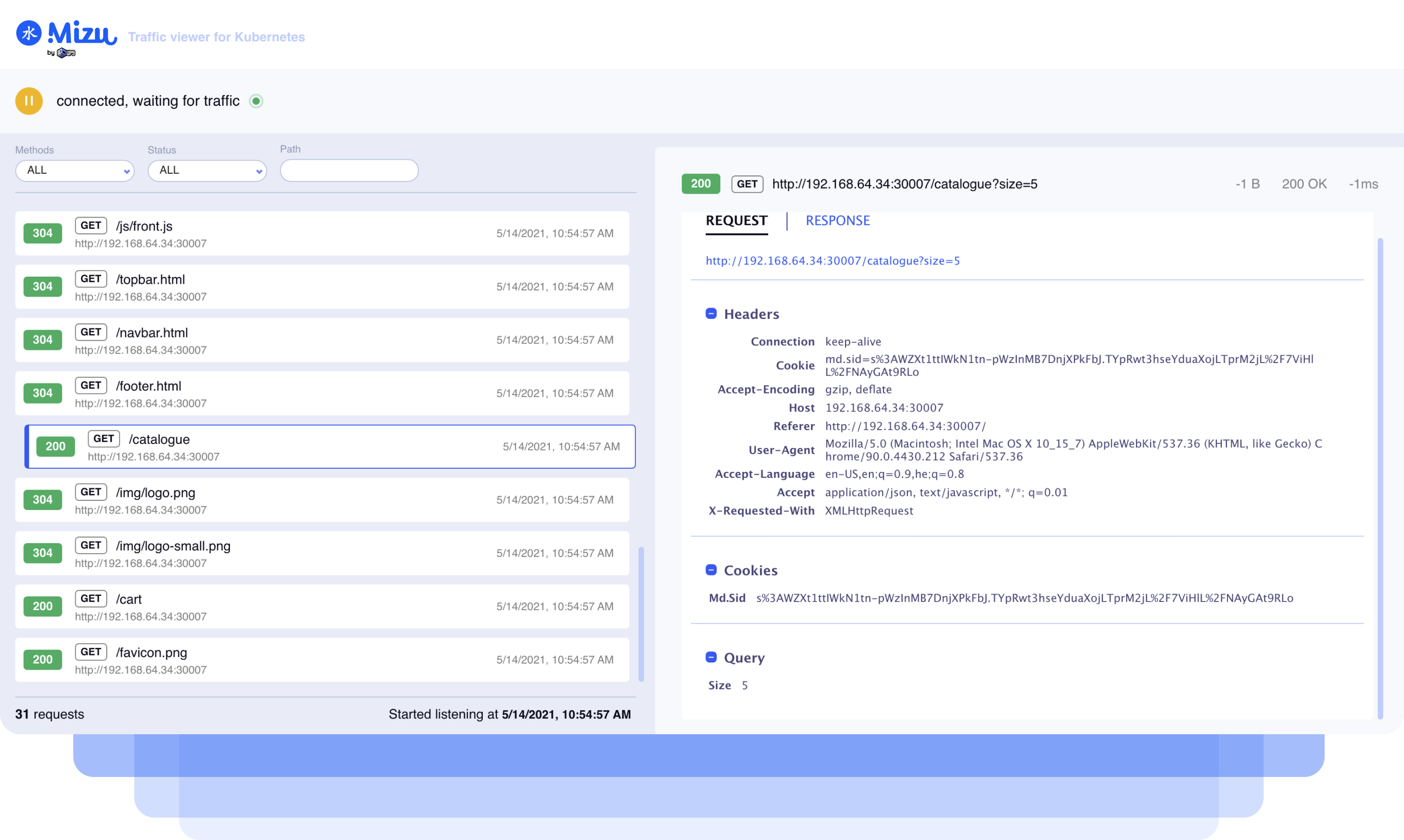Click the GET method badge for /navbar.html

(x=91, y=332)
